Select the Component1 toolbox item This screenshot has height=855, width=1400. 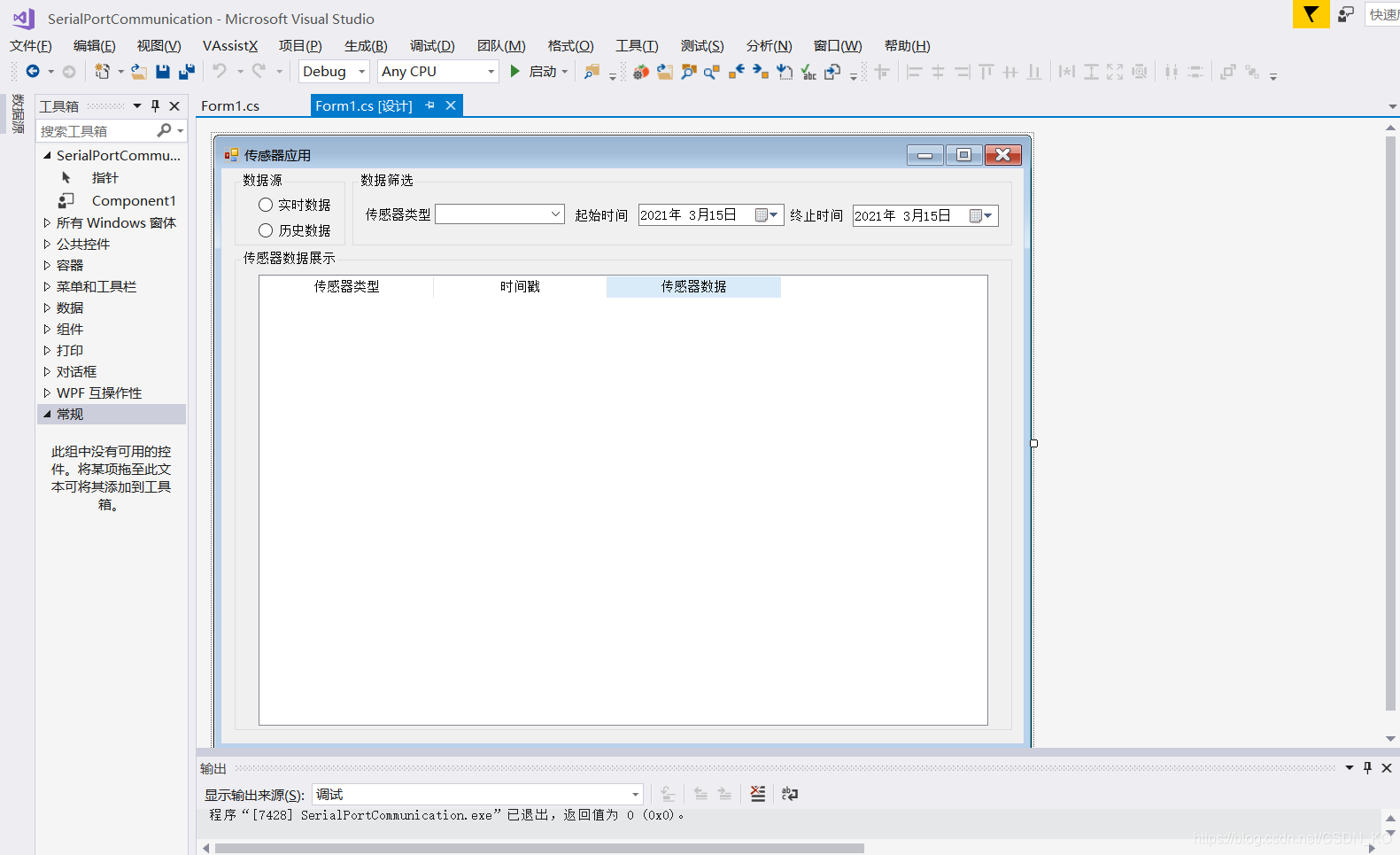pos(134,201)
